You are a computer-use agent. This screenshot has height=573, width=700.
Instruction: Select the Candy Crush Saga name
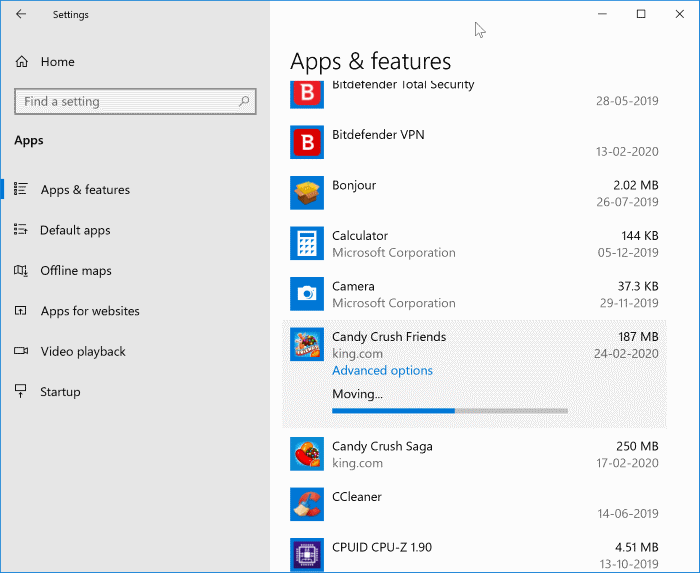point(382,446)
